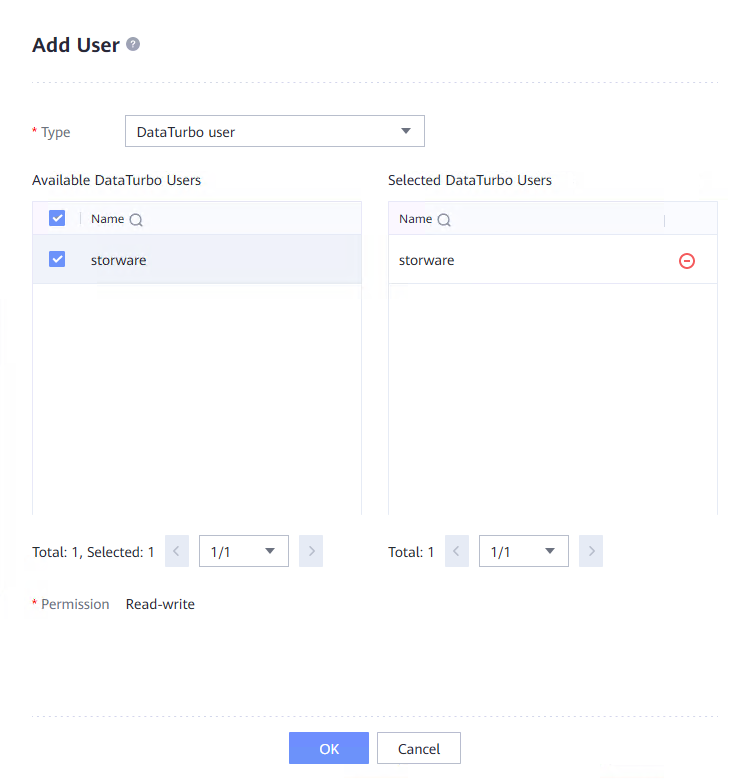Open the Type dropdown showing DataTurbo user

tap(275, 131)
